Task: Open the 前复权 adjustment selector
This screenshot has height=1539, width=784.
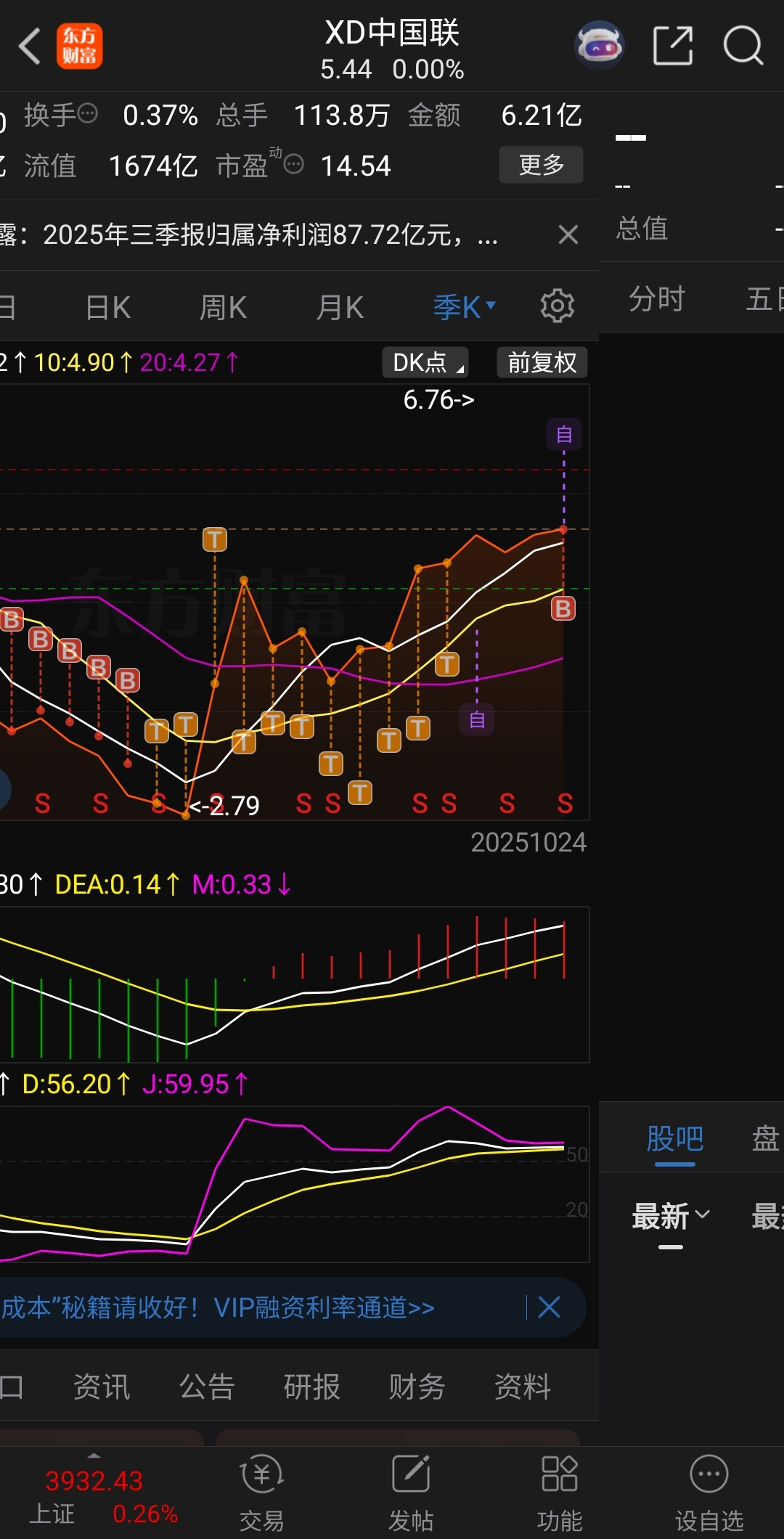Action: click(x=542, y=362)
